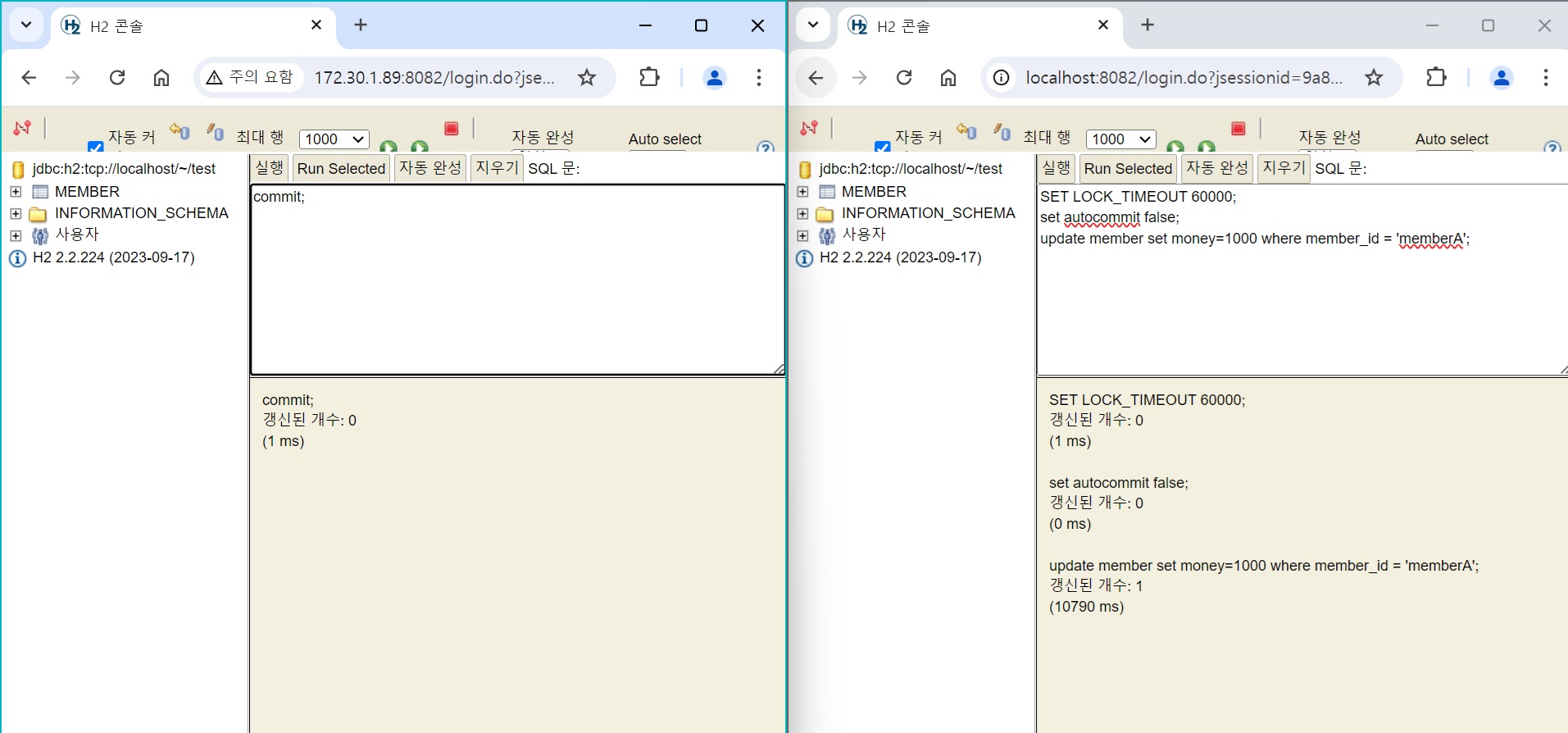Click the disconnect icon in the 172.30.1.89 H2 console
Screen dimensions: 1568x733
click(x=22, y=128)
